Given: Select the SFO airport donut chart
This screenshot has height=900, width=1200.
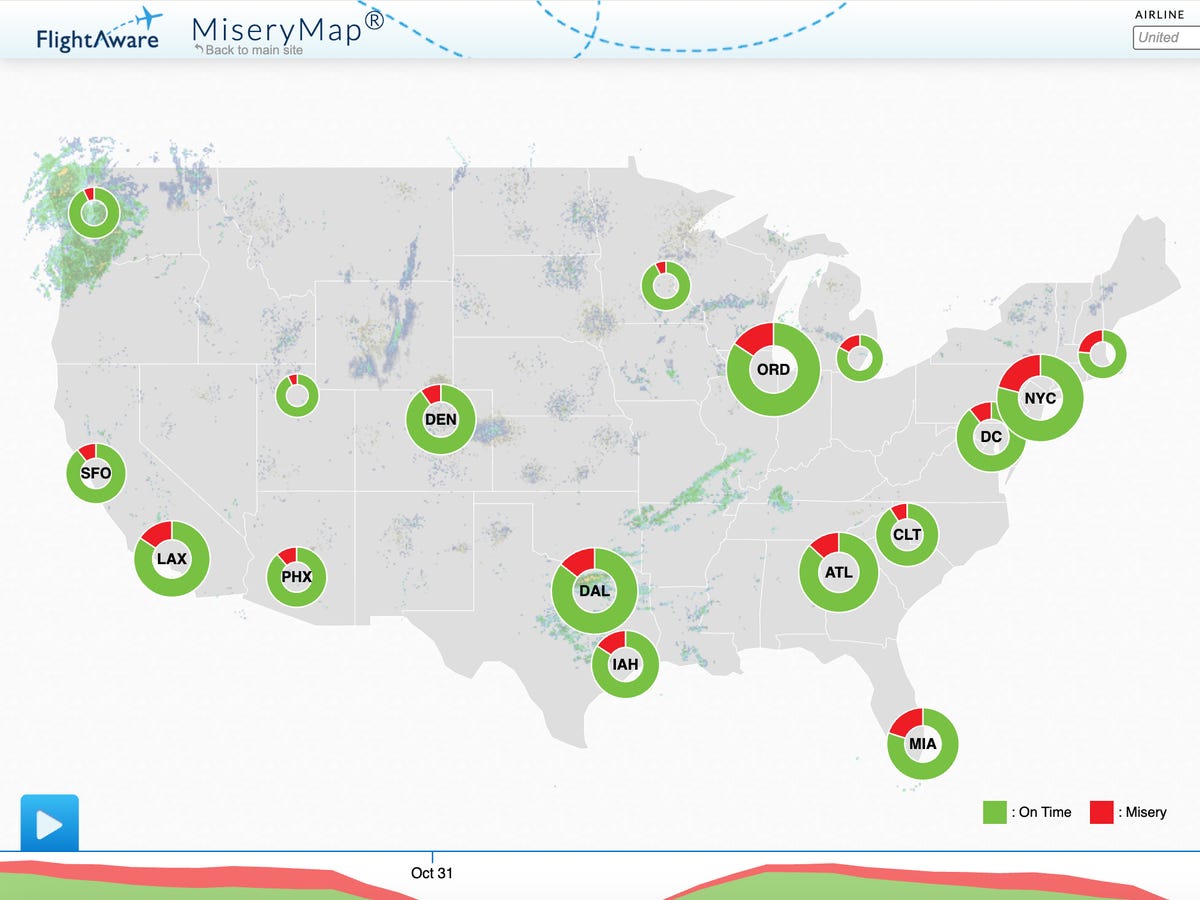Looking at the screenshot, I should [x=96, y=473].
